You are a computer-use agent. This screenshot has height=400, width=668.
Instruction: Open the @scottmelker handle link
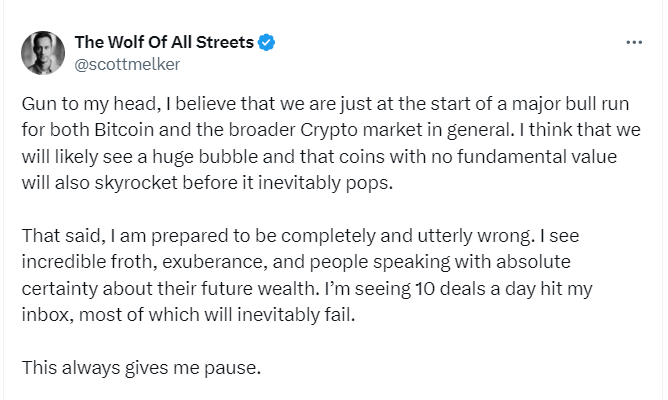[x=127, y=64]
